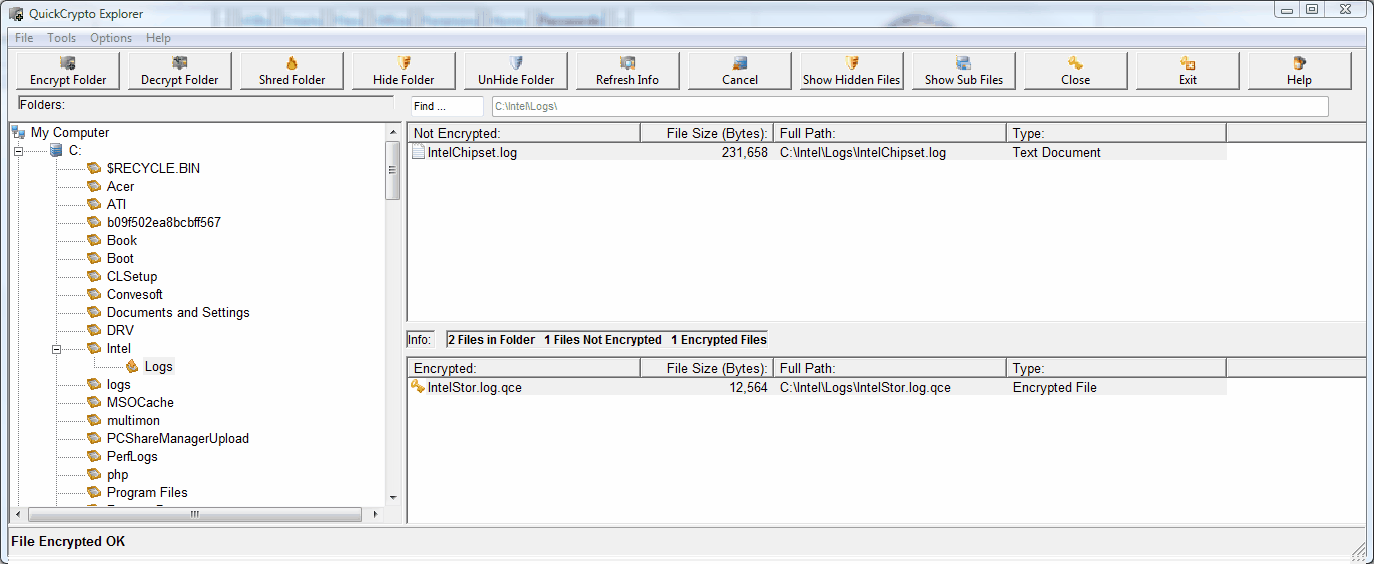Sort the lower list by File Size
Screen dimensions: 1374x564
click(x=707, y=368)
